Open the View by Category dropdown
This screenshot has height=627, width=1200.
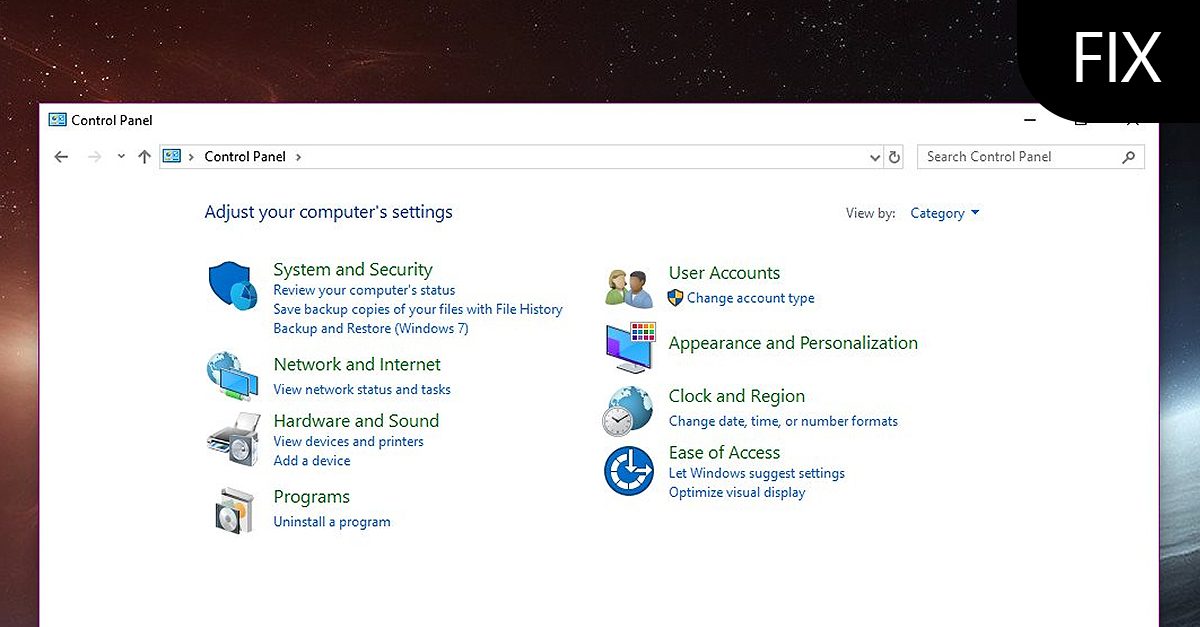[x=943, y=213]
